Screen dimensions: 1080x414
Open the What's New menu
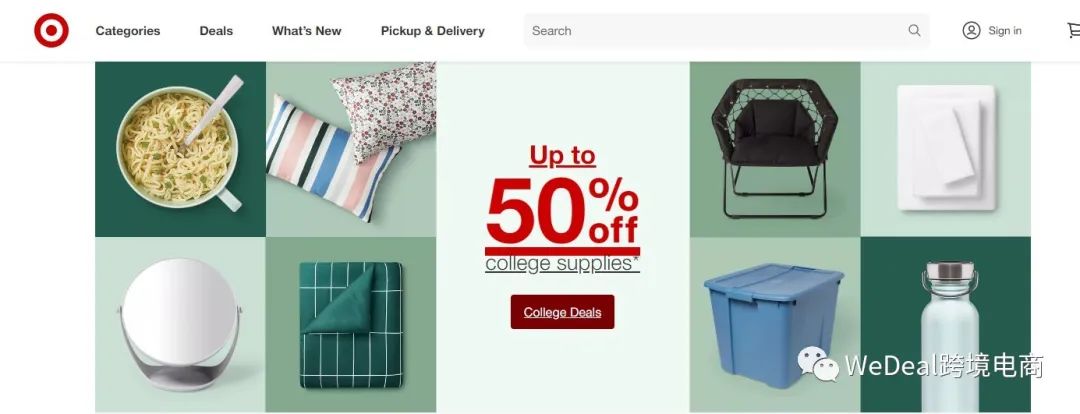pos(307,31)
